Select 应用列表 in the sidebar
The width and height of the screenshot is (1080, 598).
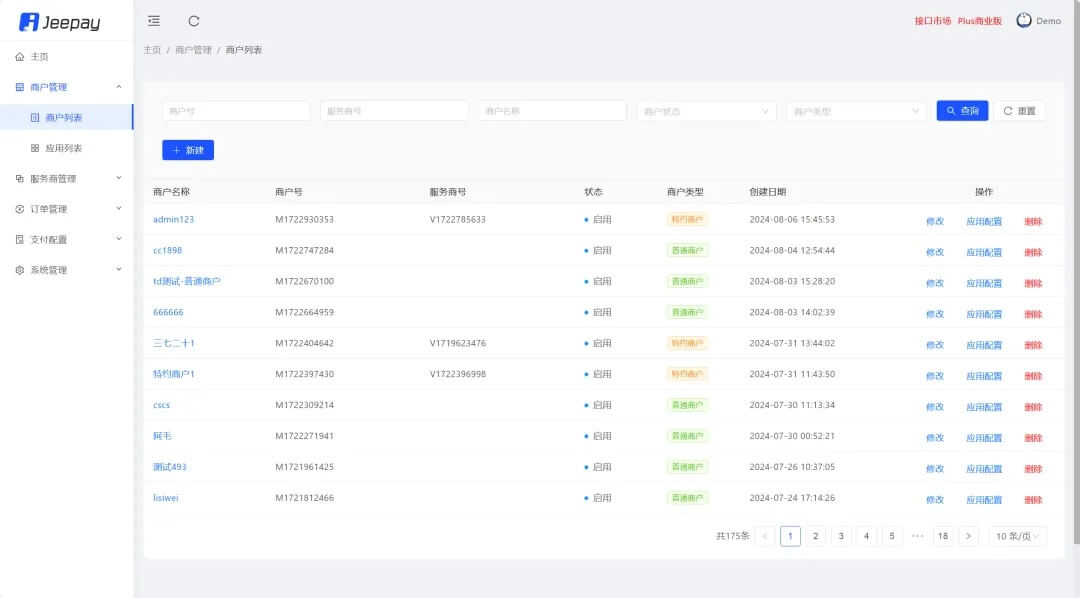point(64,148)
